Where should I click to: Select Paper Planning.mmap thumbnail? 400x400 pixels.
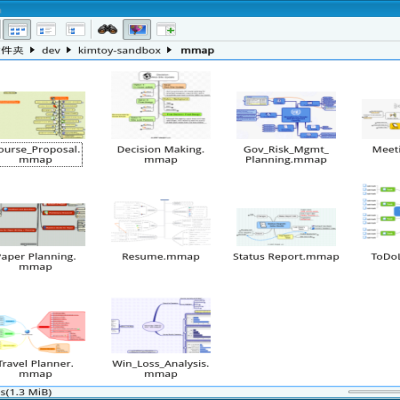[42, 224]
